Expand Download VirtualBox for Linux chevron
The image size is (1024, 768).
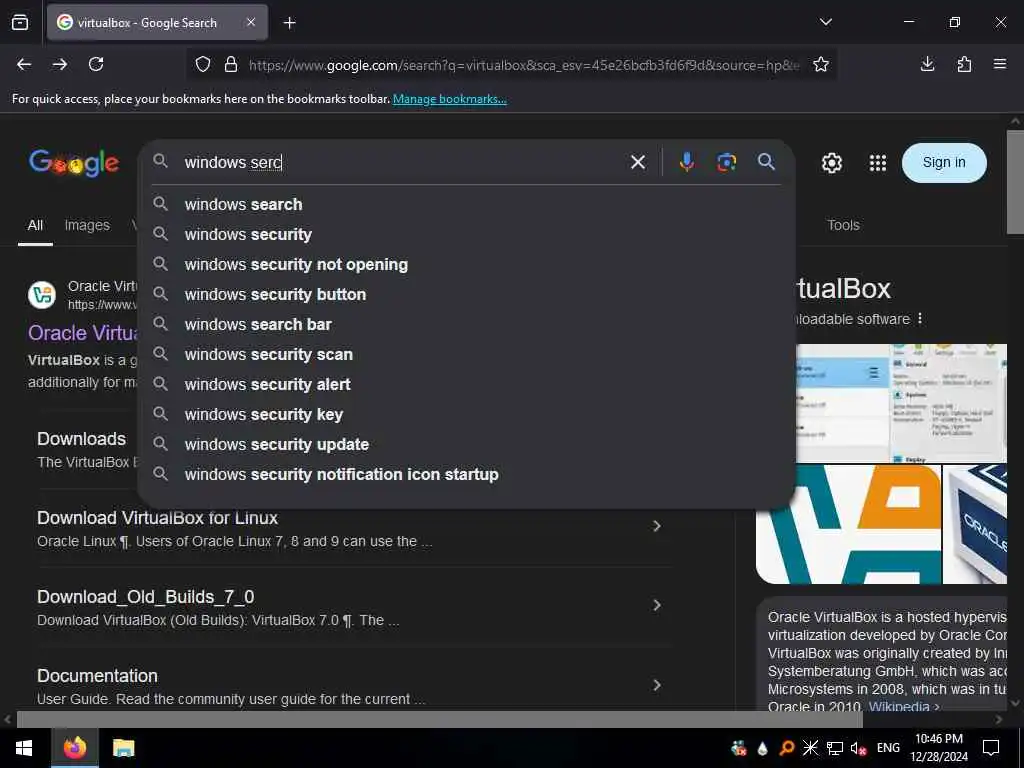tap(657, 526)
